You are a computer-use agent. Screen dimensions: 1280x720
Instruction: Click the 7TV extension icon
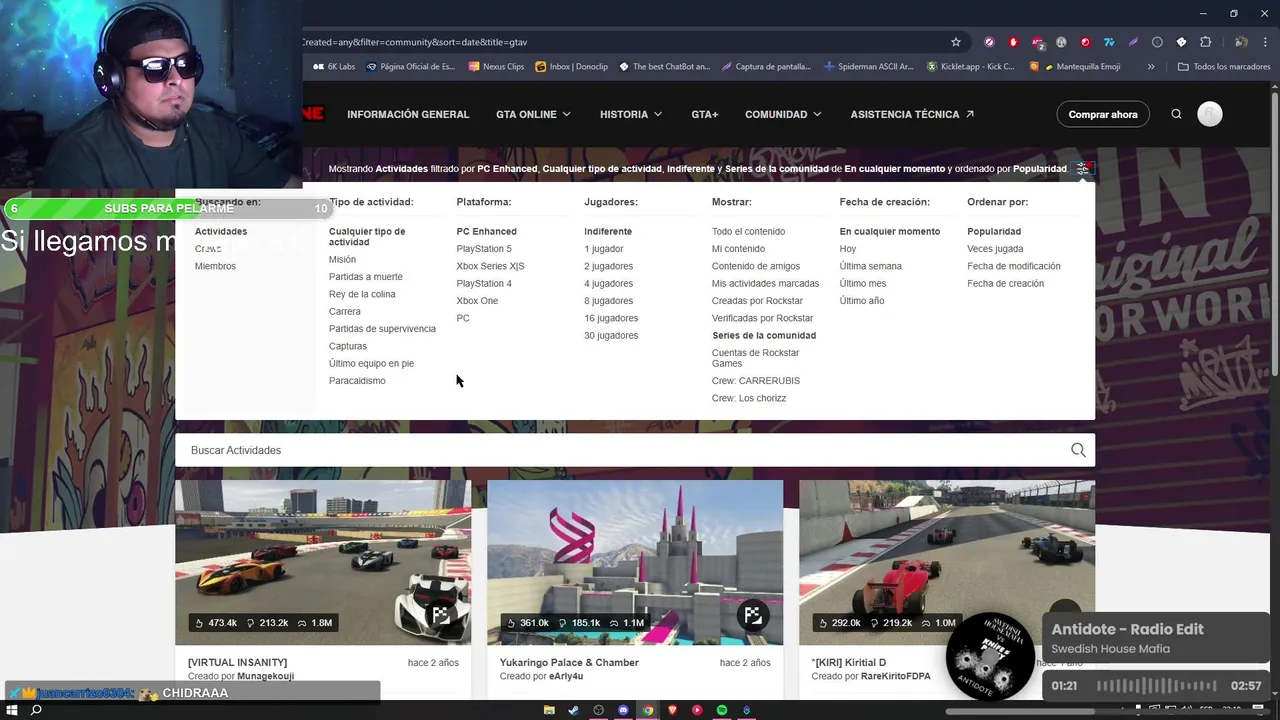[1109, 42]
